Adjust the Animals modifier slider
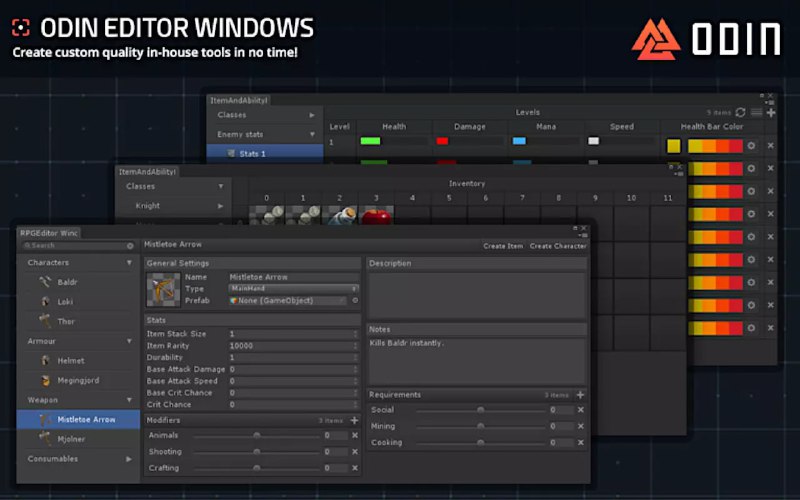This screenshot has height=500, width=800. 256,436
